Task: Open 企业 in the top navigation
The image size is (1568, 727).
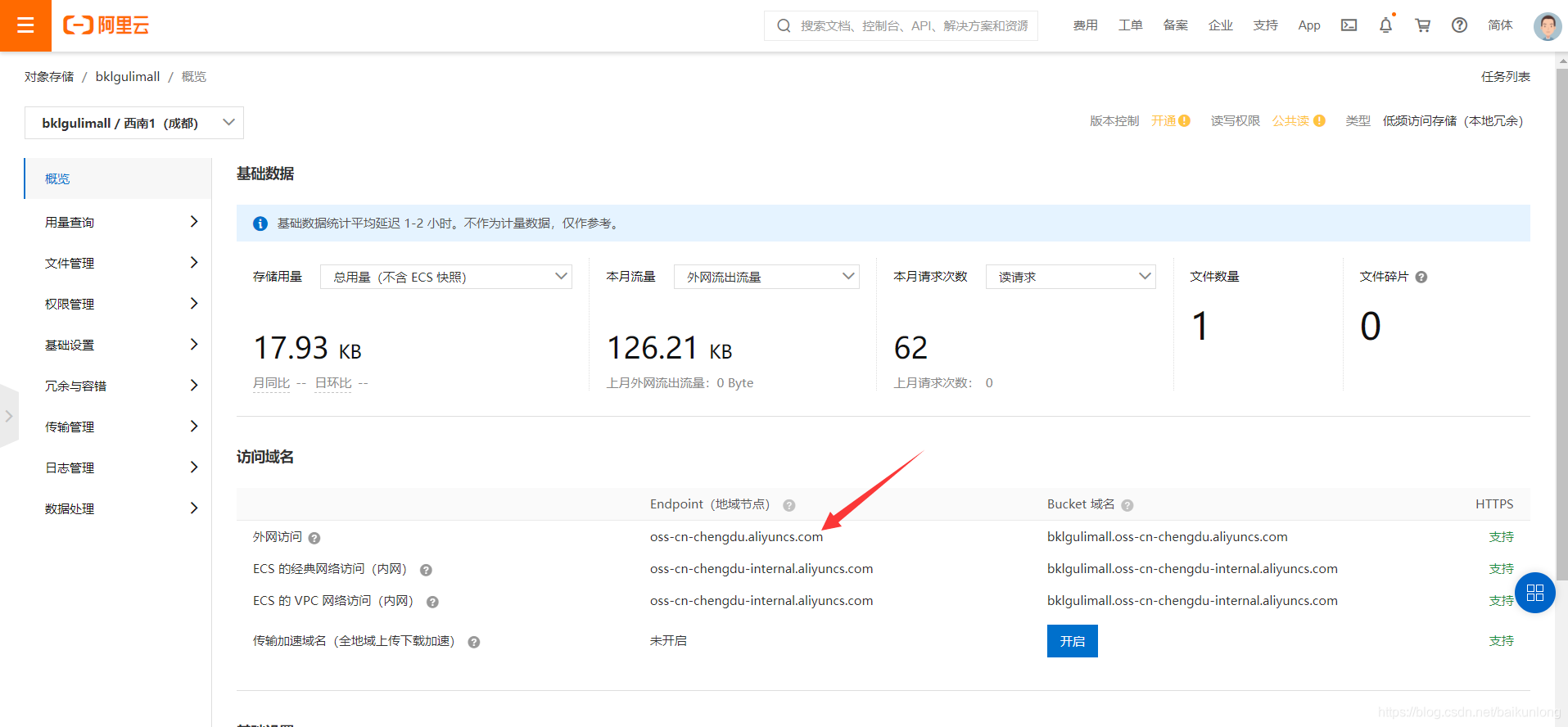Action: point(1221,25)
